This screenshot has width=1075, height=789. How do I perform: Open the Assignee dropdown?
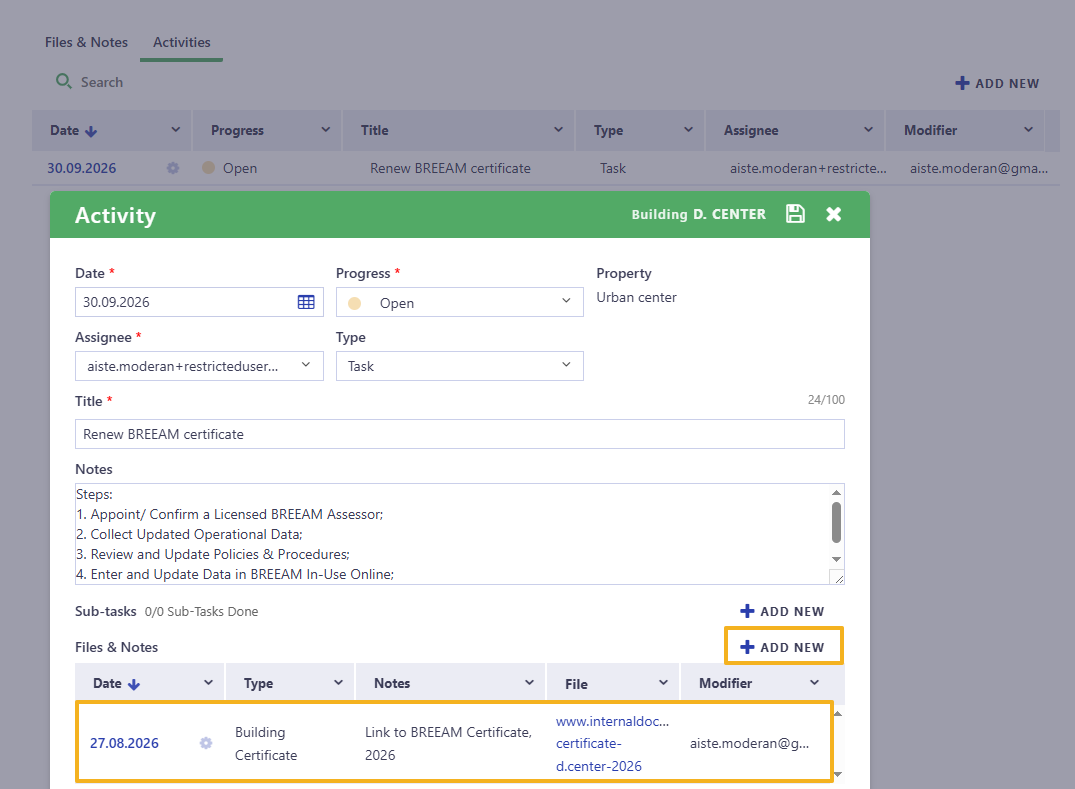[x=199, y=366]
